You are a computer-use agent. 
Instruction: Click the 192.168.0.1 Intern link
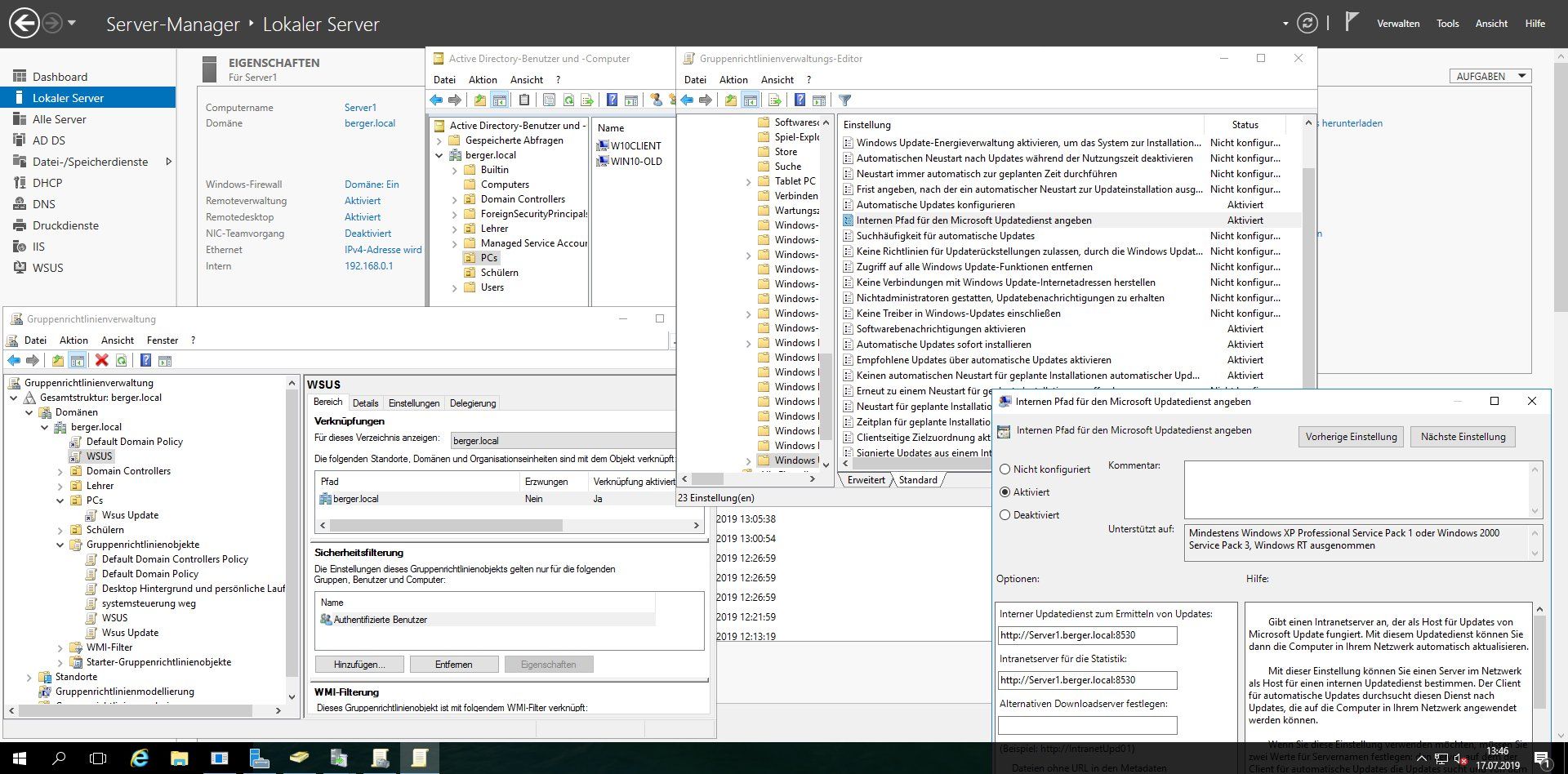[x=368, y=266]
